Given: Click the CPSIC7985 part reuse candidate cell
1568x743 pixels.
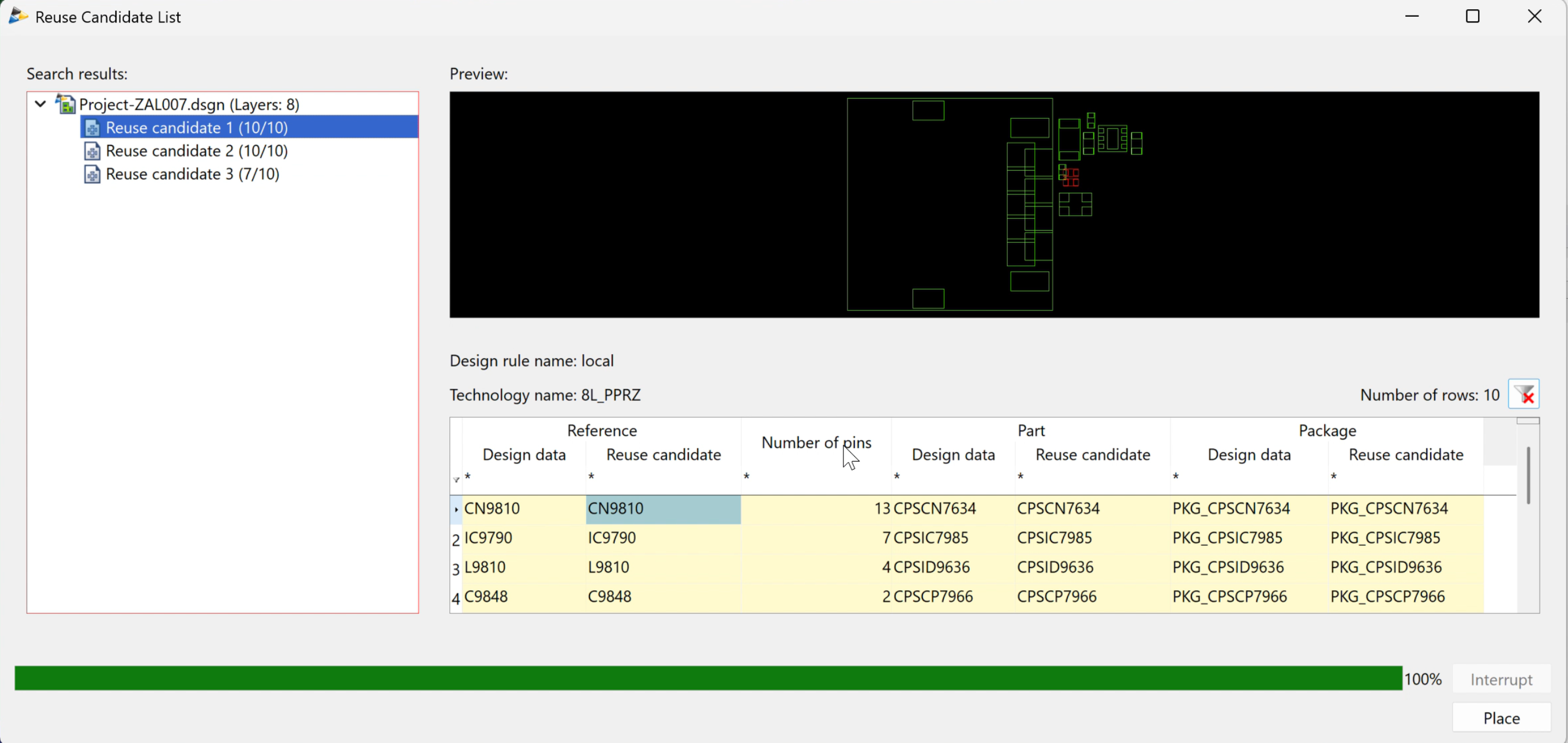Looking at the screenshot, I should pos(1093,538).
